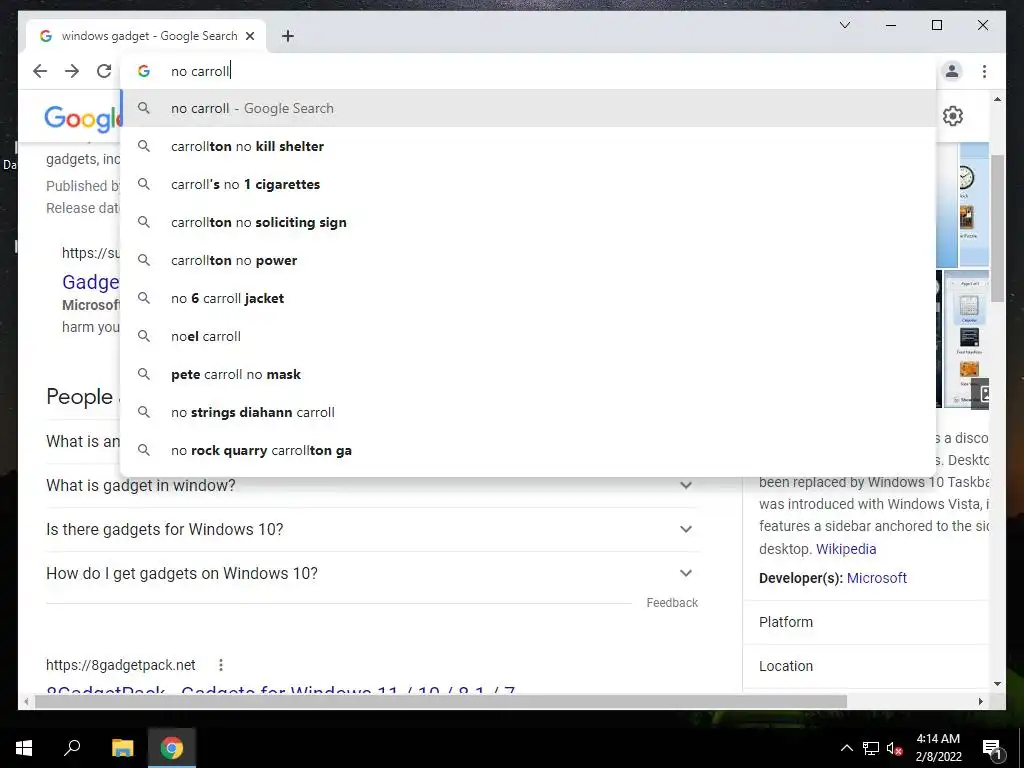
Task: Click the page scroll-up arrow
Action: click(997, 99)
